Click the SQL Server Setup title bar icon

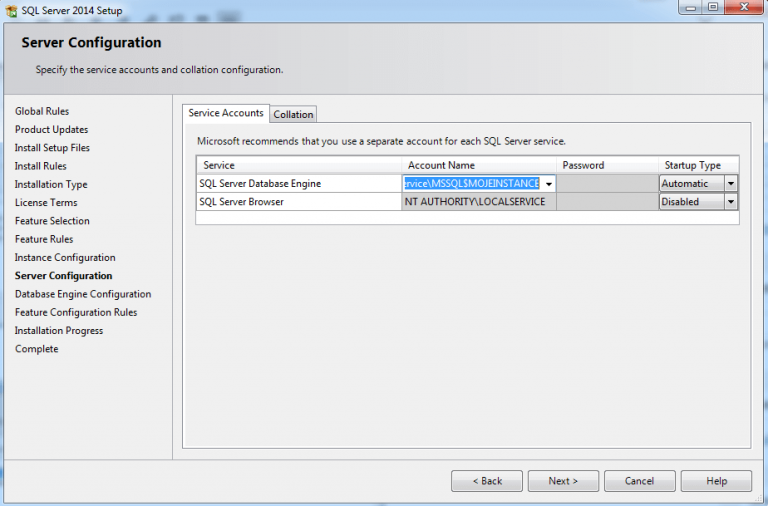[x=11, y=10]
